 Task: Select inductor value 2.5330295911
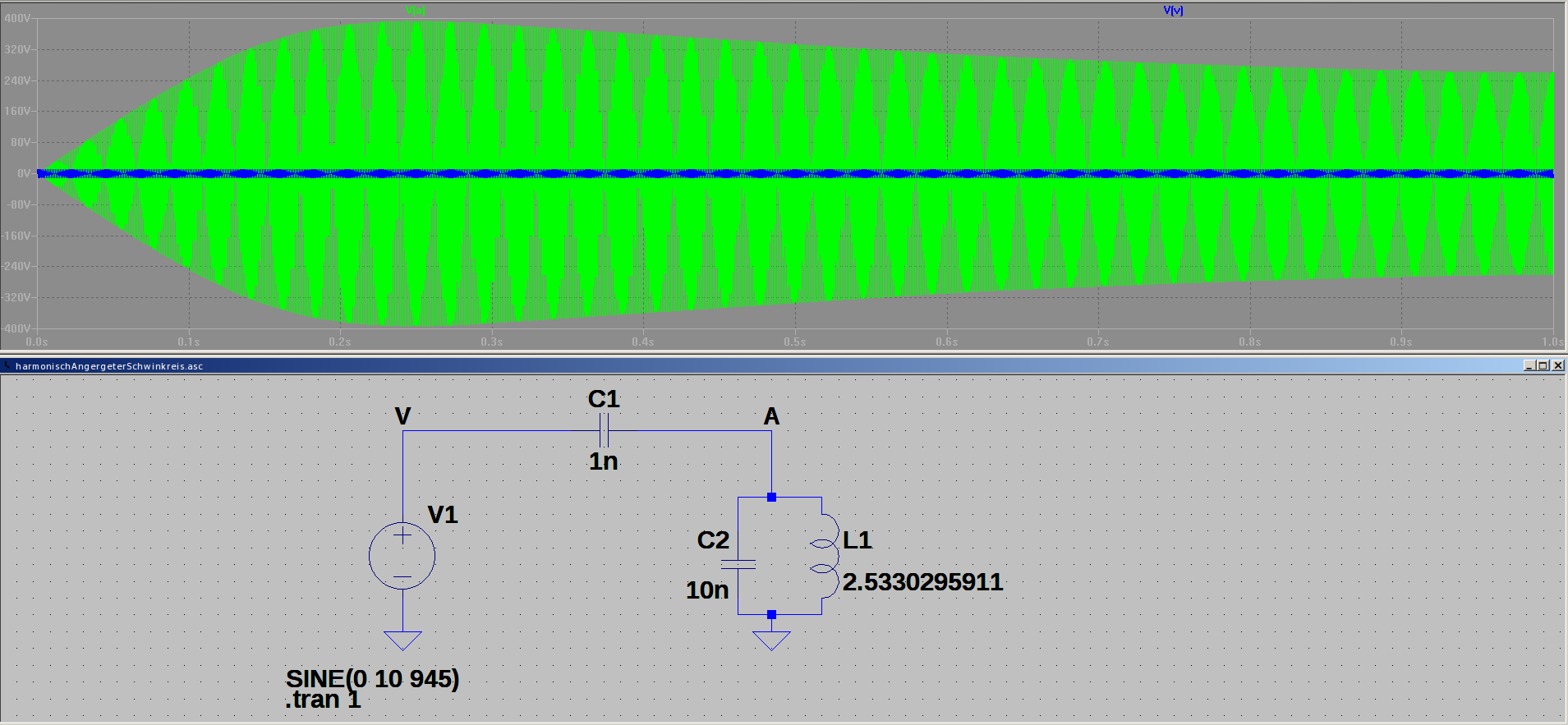[922, 582]
